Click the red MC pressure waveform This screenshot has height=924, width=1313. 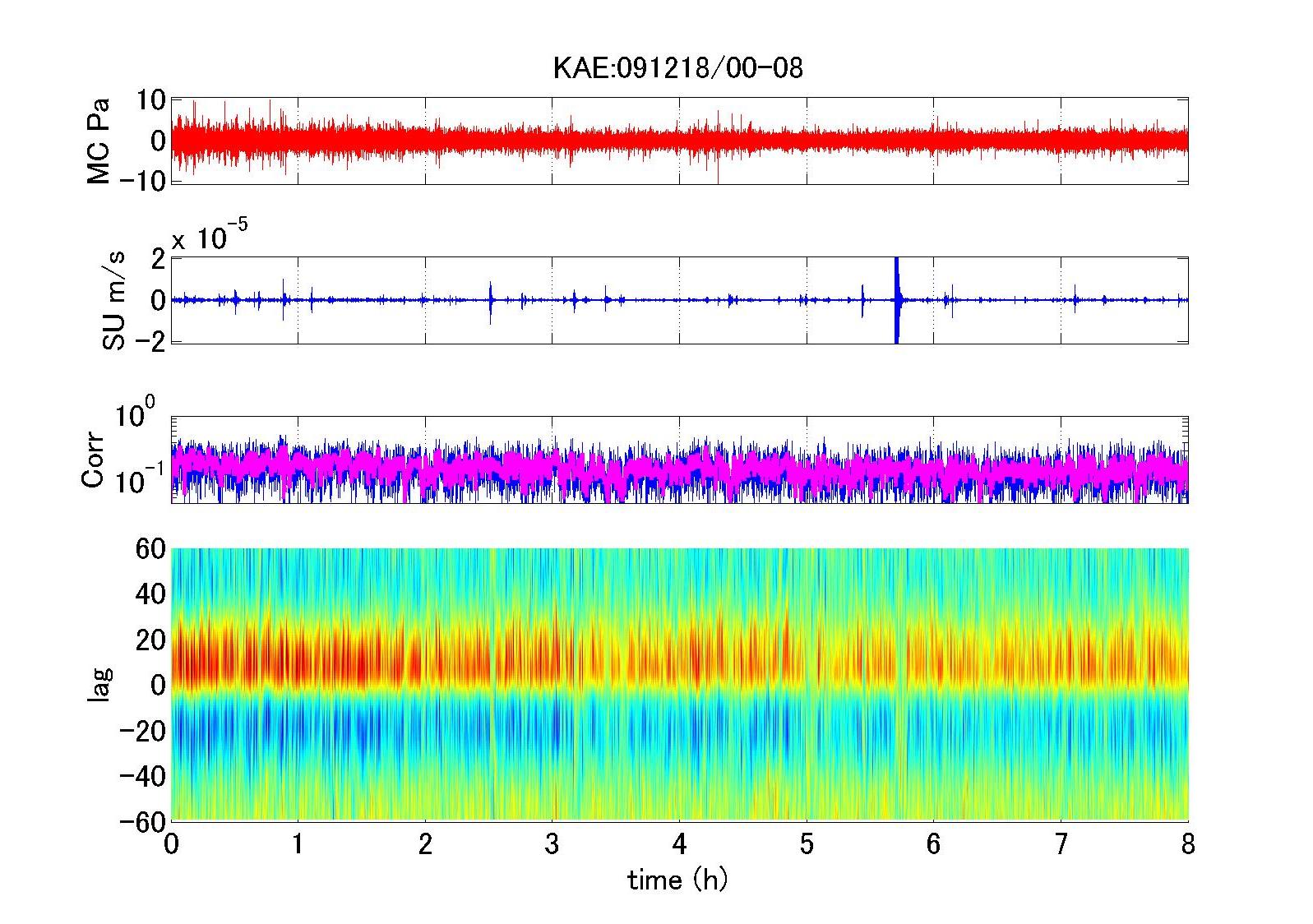tap(679, 141)
